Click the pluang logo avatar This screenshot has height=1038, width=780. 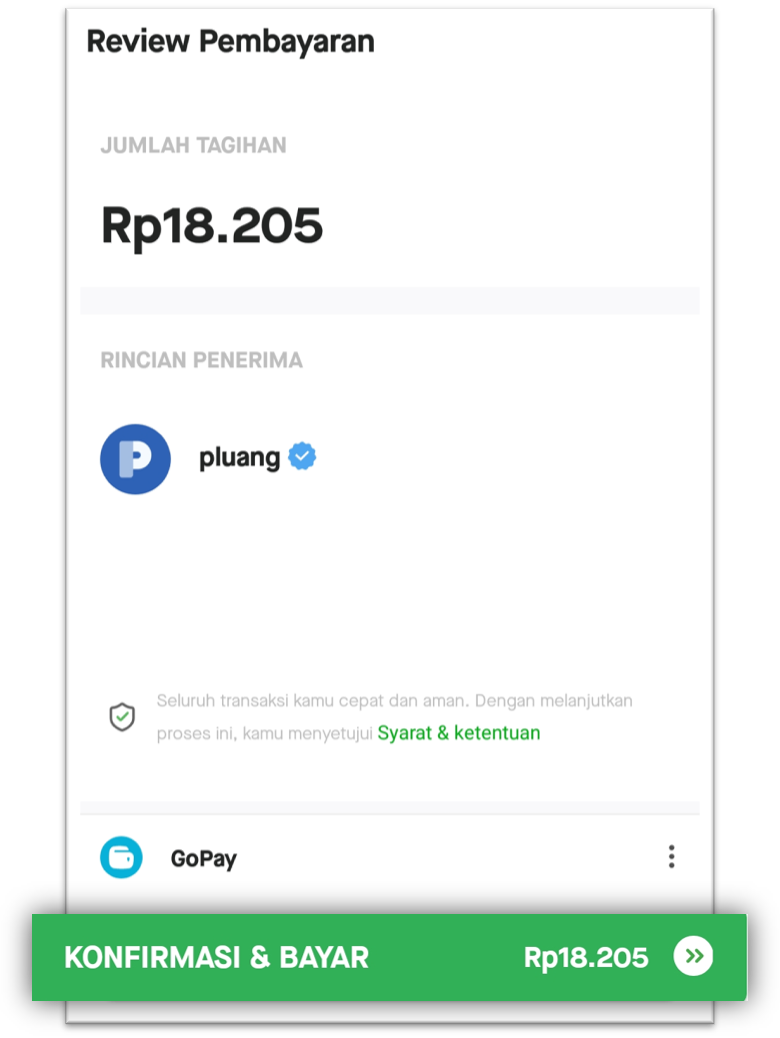click(135, 459)
